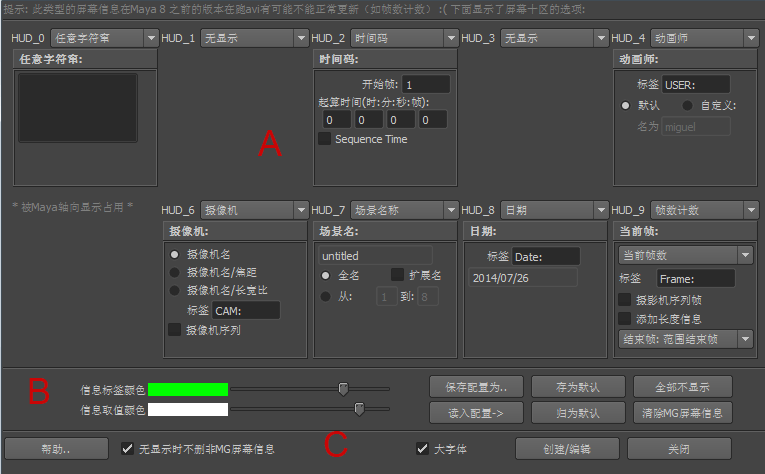Click the 信息取值颜色 slider handle
The image size is (765, 474).
(360, 409)
